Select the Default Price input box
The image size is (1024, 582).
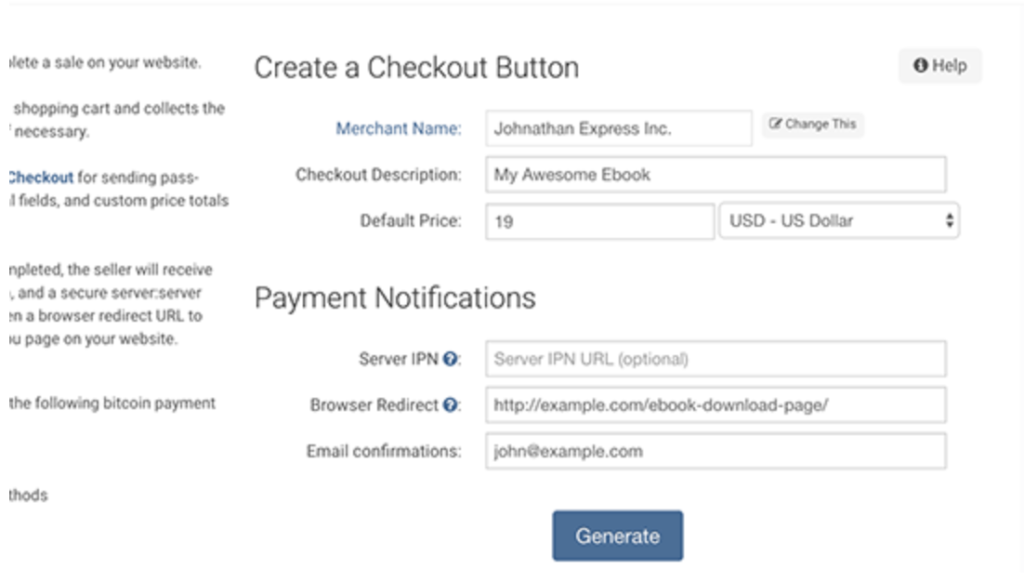tap(600, 222)
